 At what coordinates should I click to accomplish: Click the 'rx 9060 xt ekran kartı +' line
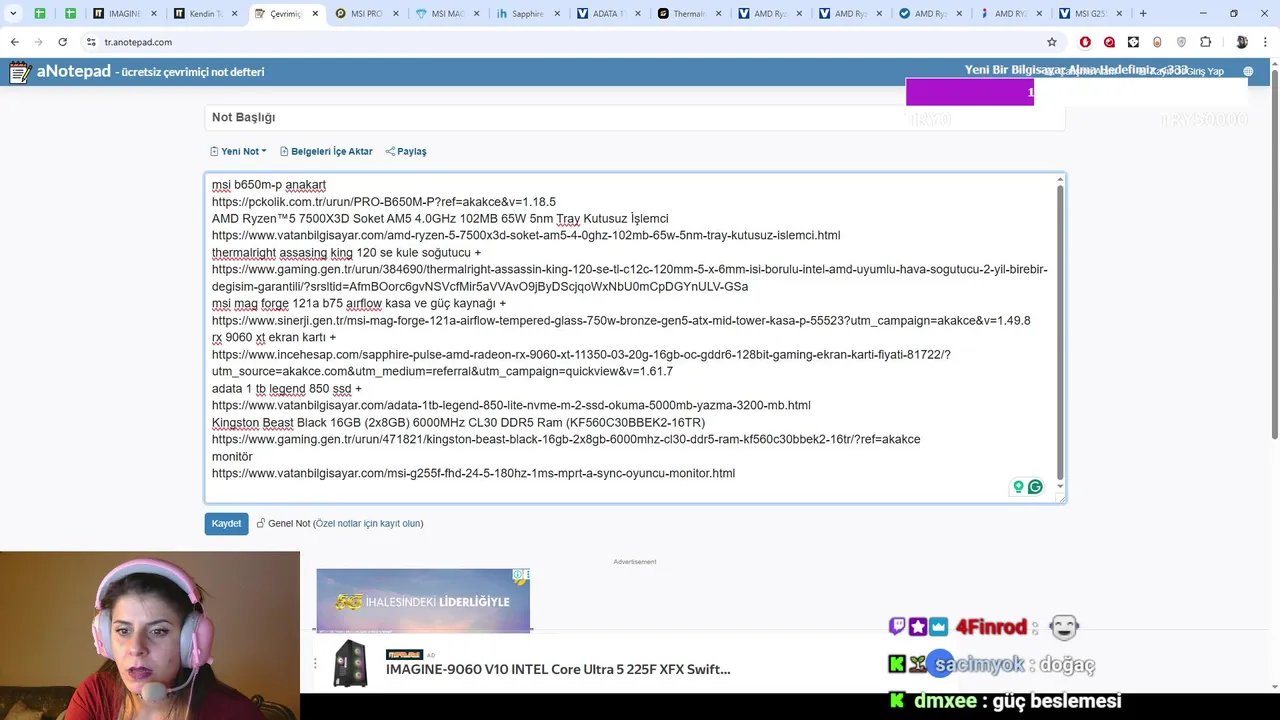coord(274,338)
